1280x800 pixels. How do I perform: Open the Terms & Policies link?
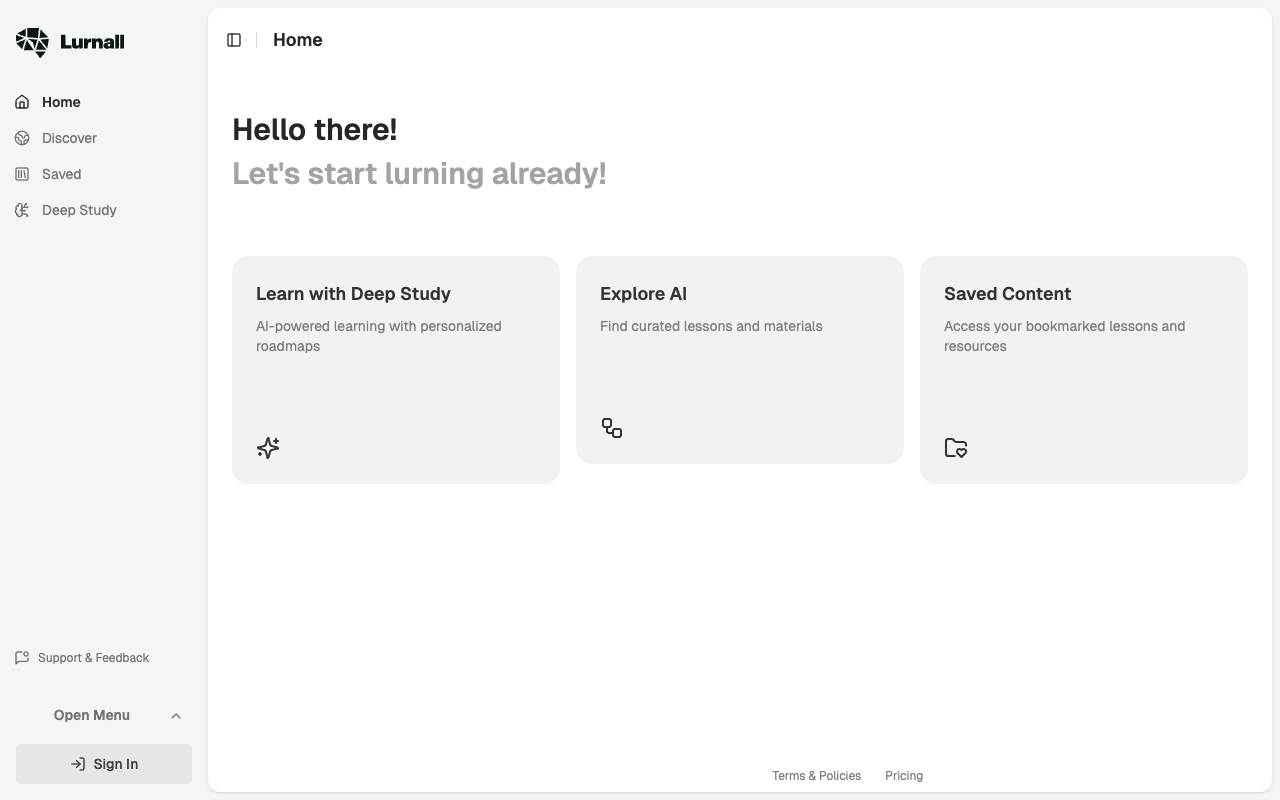(x=816, y=776)
